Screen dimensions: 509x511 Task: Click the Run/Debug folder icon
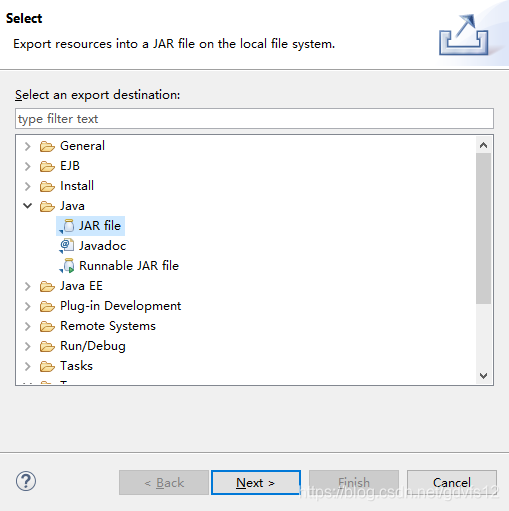click(47, 346)
